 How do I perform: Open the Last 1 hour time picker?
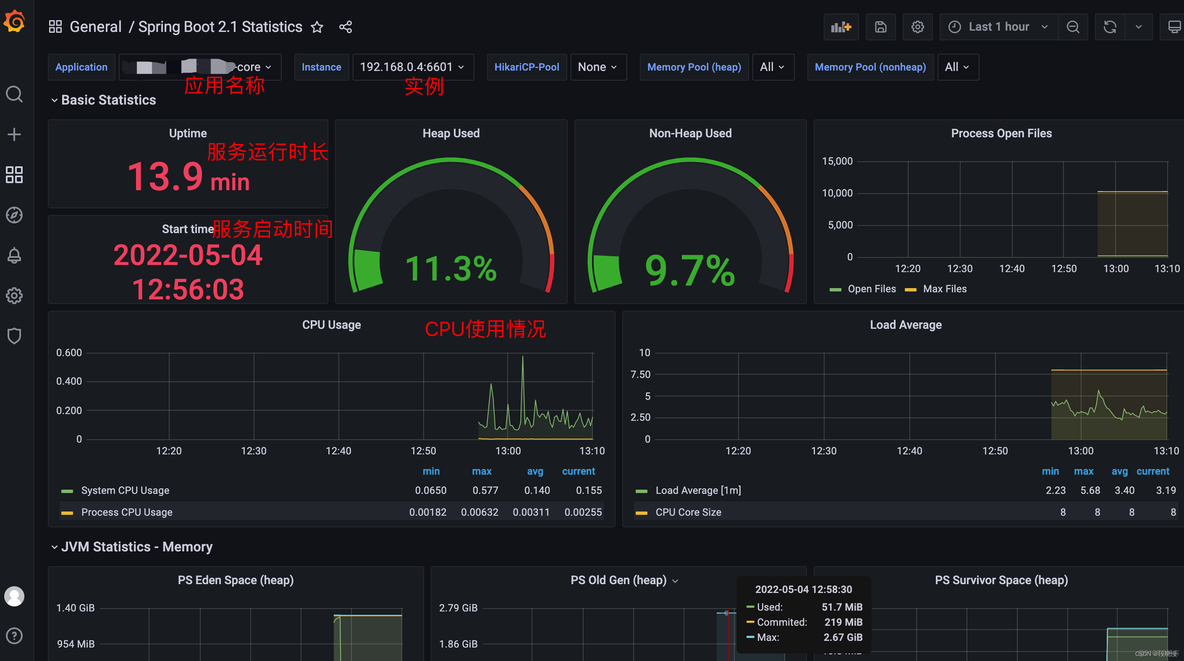click(998, 27)
